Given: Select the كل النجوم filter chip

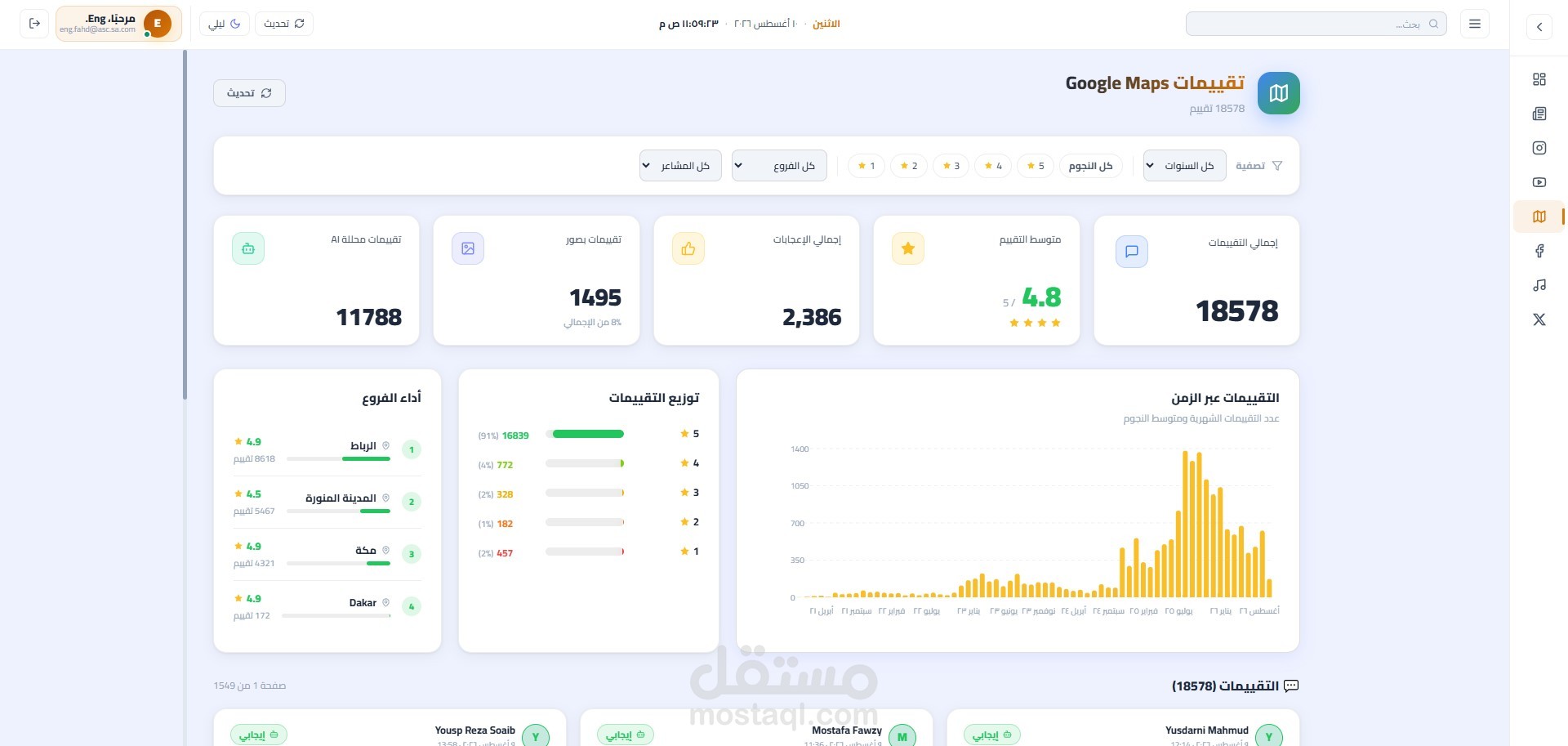Looking at the screenshot, I should (x=1091, y=166).
